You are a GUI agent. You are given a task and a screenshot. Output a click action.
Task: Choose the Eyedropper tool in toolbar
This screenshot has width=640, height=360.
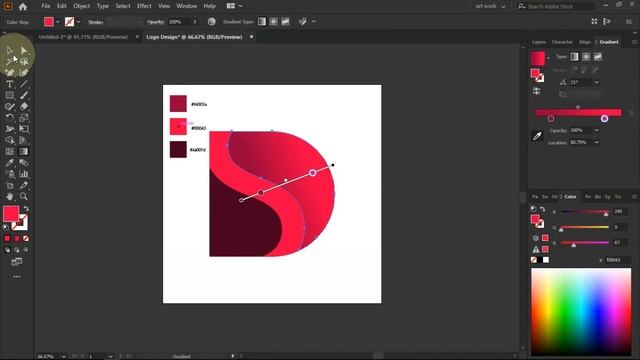[x=10, y=162]
